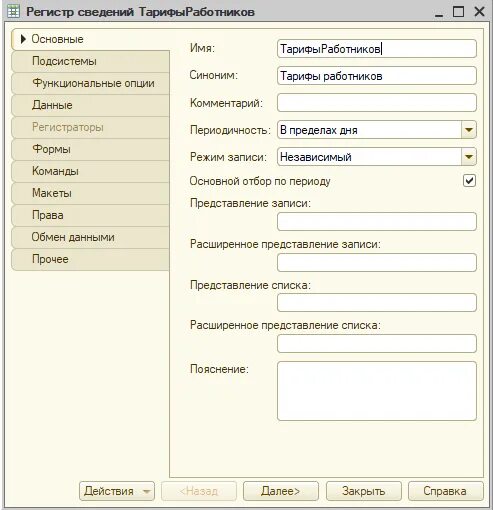Maximize the register properties window
The image size is (493, 510).
click(459, 12)
